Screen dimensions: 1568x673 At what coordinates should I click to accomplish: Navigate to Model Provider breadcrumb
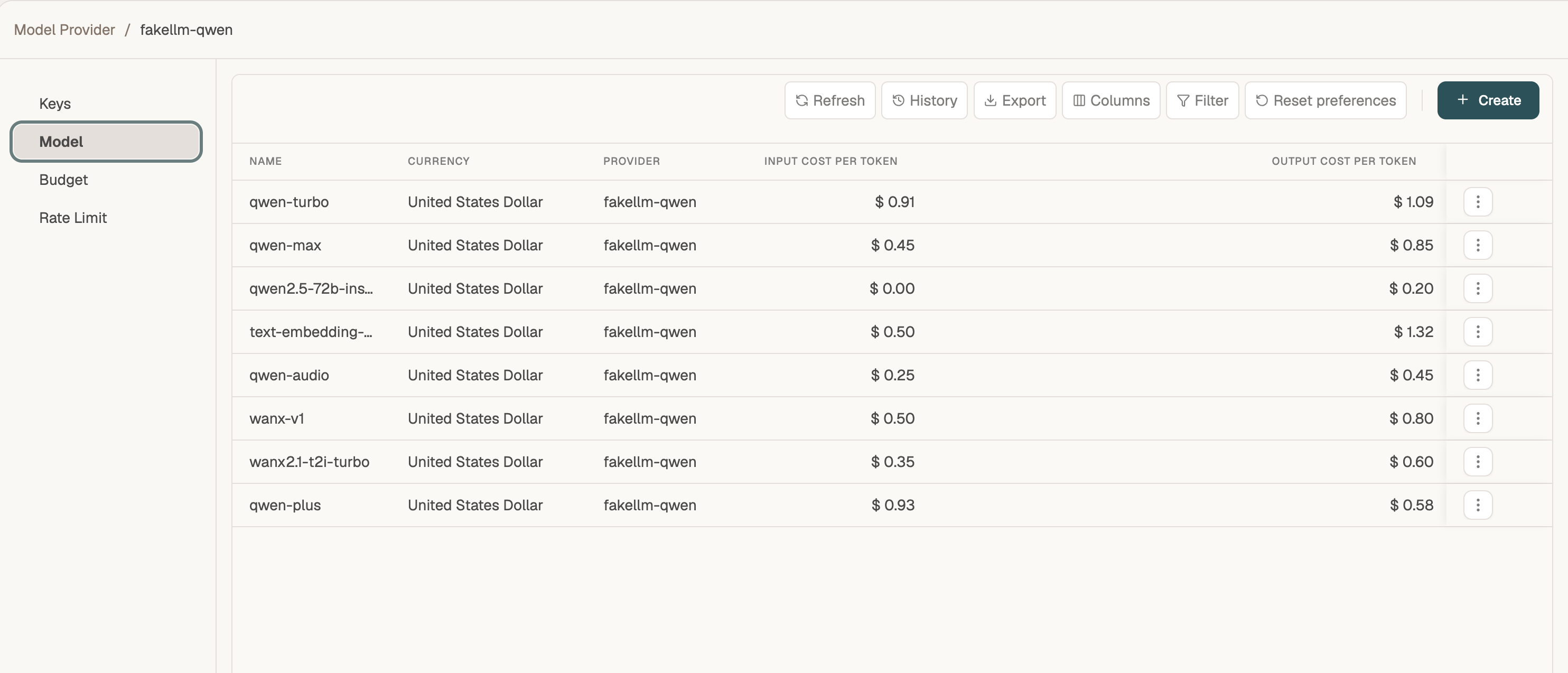64,30
